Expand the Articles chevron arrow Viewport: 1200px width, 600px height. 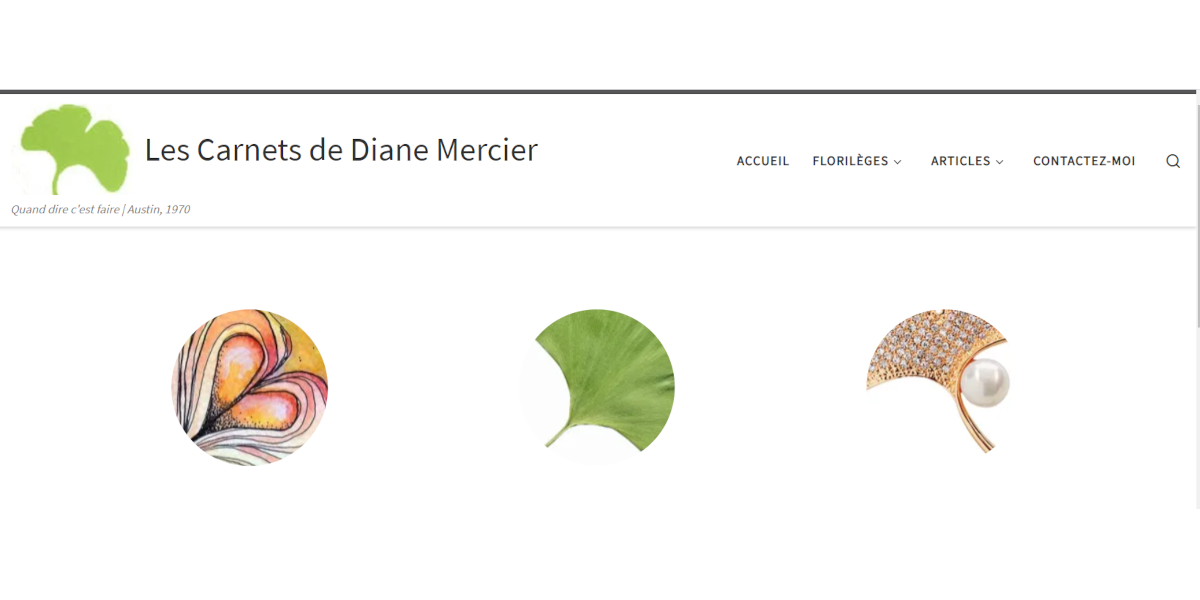[x=999, y=162]
